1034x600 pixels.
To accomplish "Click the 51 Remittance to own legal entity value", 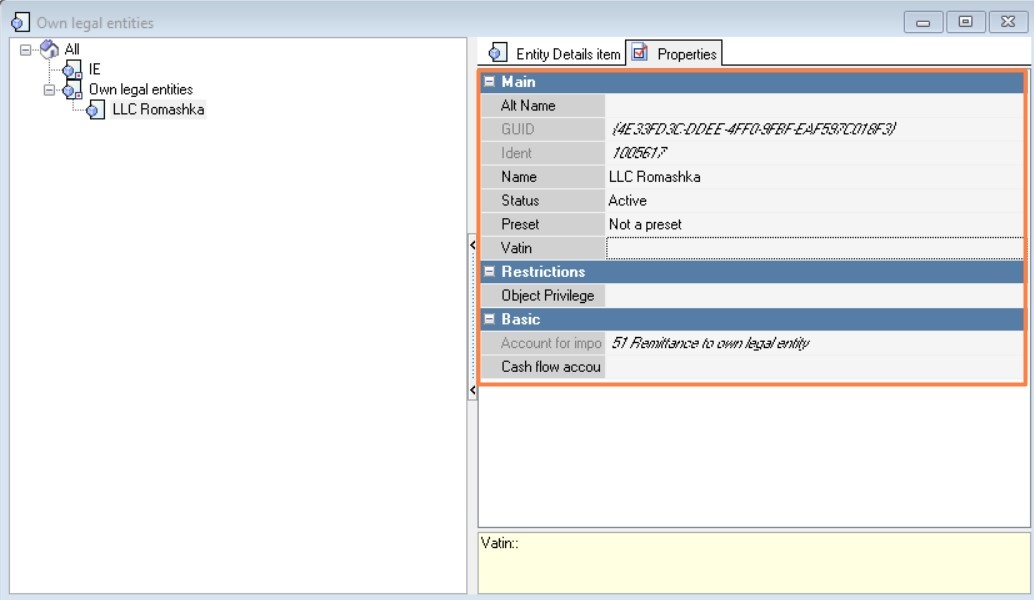I will (710, 343).
